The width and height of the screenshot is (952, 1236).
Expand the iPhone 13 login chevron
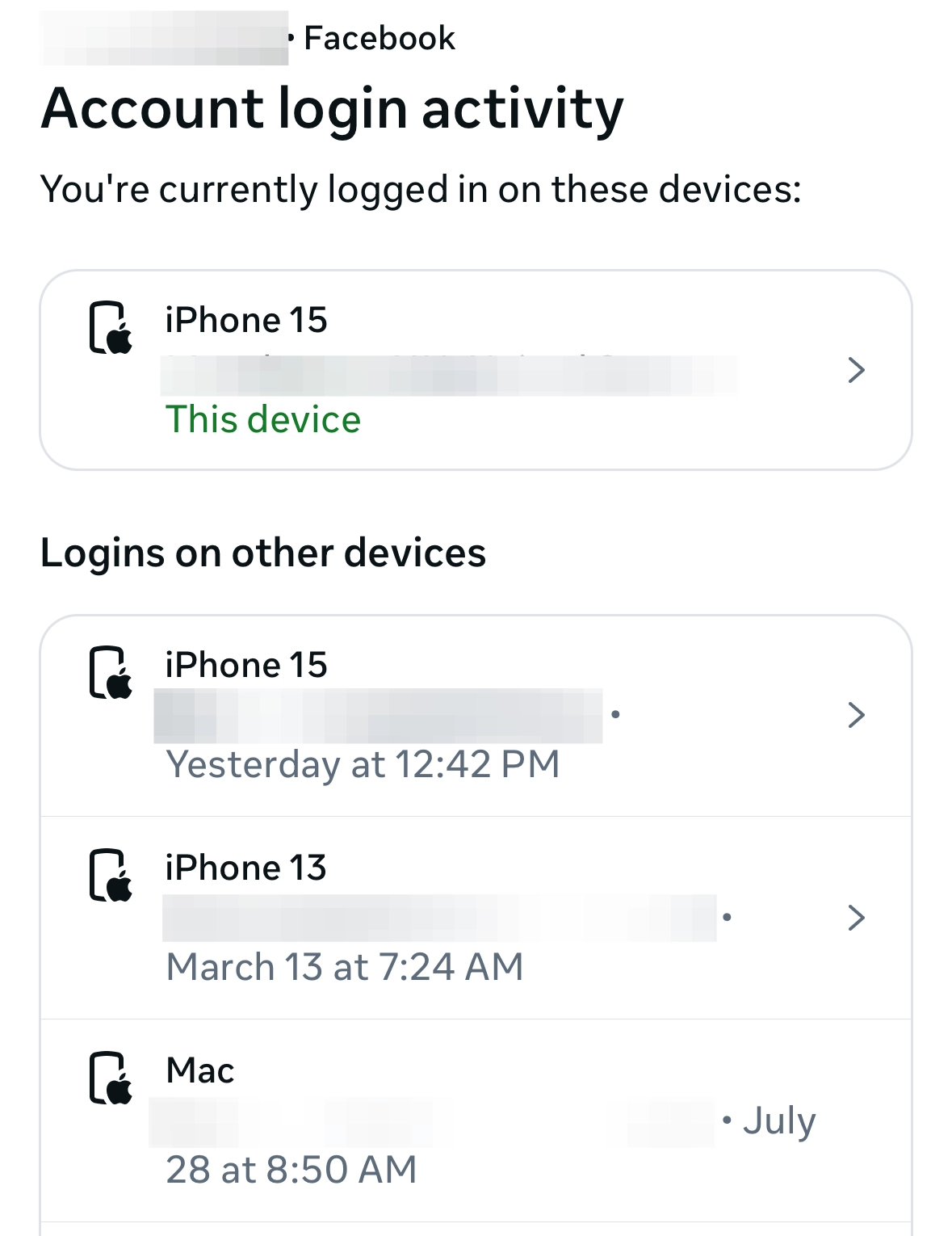(856, 918)
